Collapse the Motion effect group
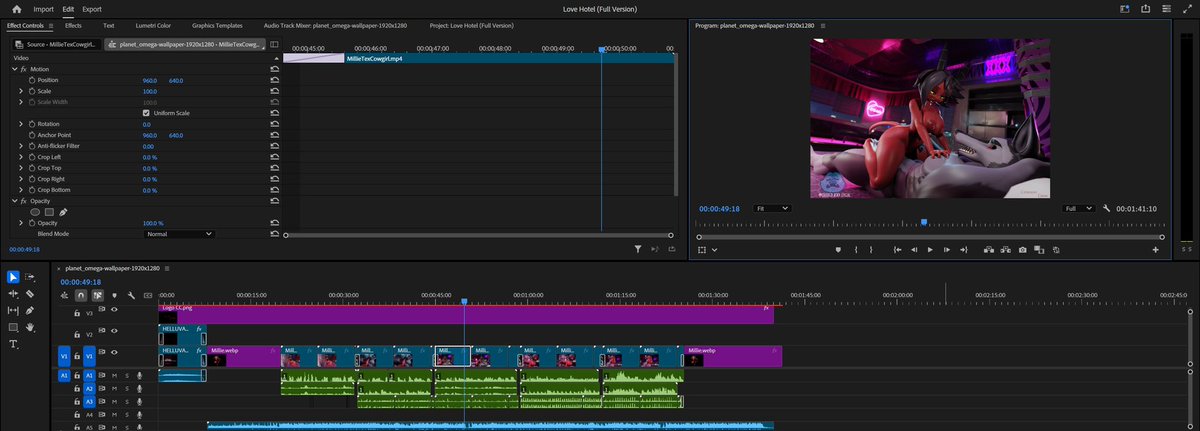 pyautogui.click(x=13, y=69)
